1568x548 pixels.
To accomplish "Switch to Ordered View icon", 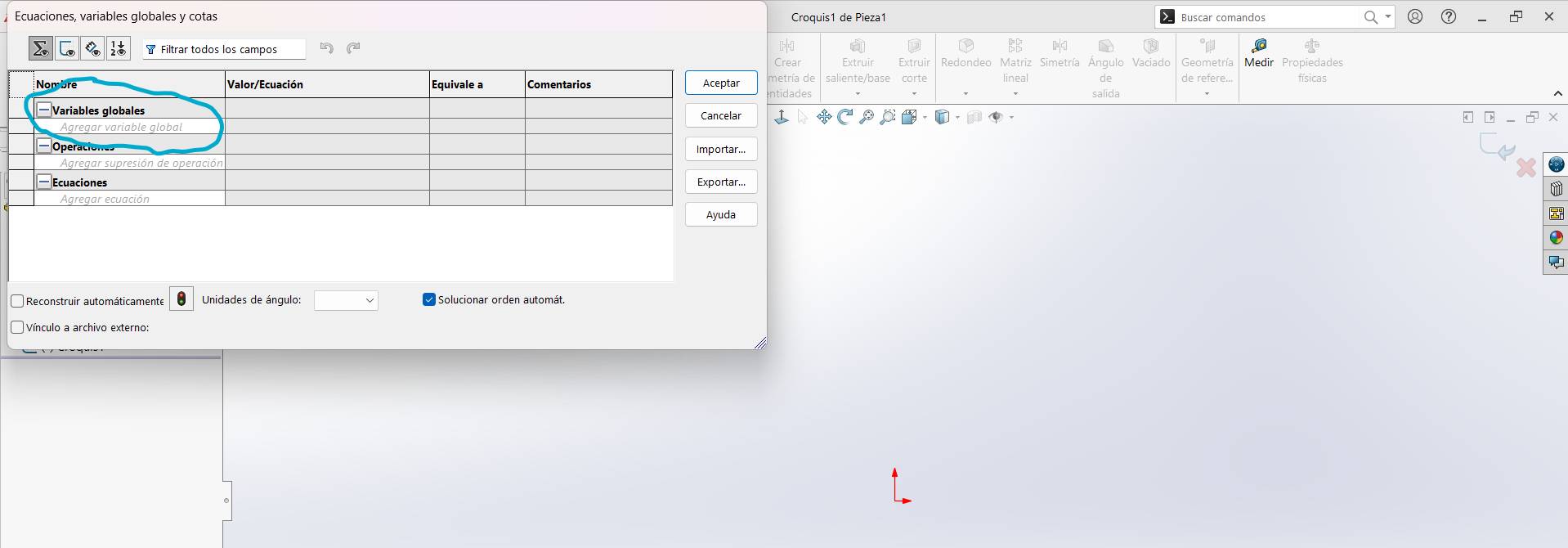I will coord(119,49).
